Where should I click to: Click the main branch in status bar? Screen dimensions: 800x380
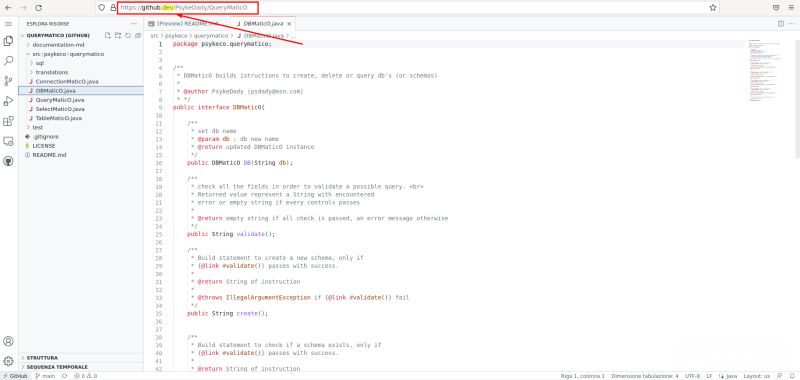click(x=45, y=376)
